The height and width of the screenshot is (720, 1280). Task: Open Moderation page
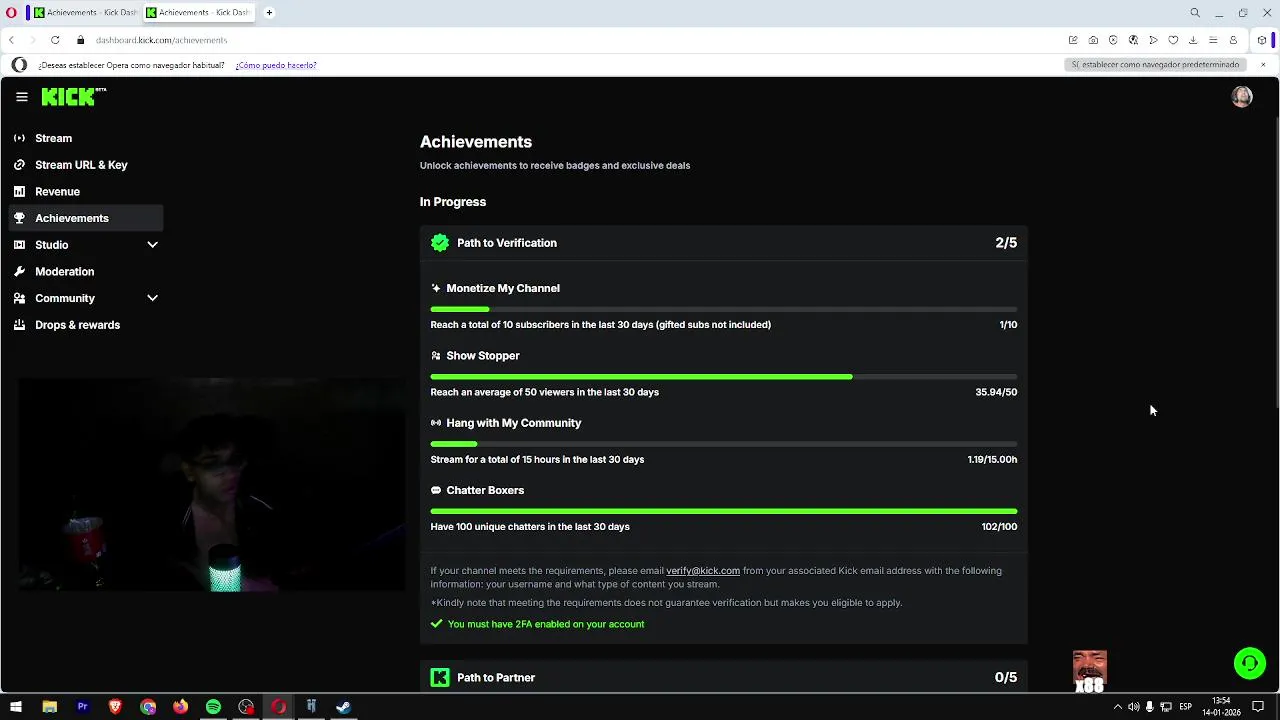(x=86, y=271)
